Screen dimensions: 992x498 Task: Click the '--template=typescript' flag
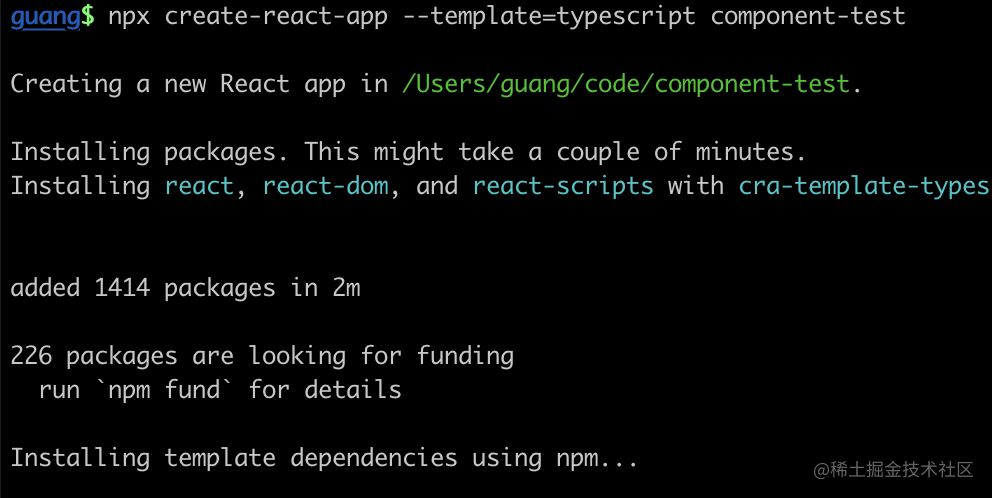click(549, 16)
